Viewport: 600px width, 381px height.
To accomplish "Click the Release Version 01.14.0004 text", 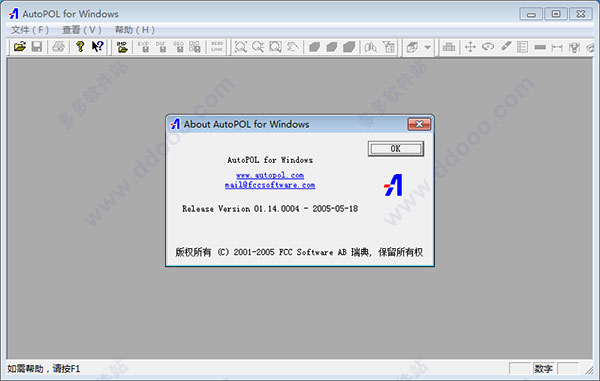I will [x=270, y=209].
